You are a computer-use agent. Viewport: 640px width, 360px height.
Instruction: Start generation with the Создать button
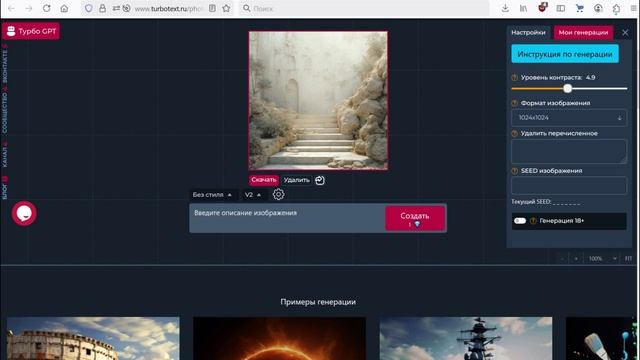point(415,218)
